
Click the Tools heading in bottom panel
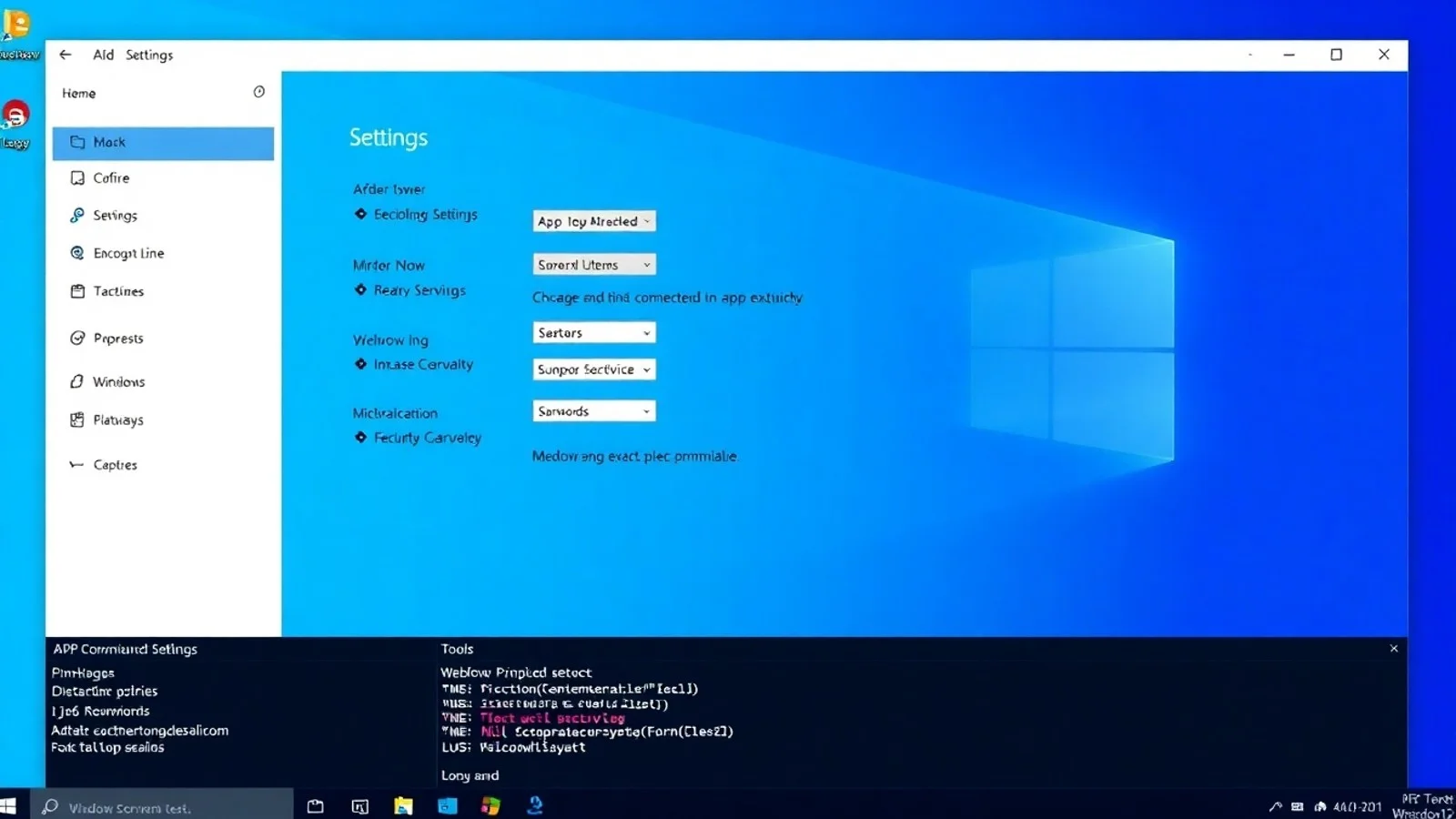[x=457, y=649]
